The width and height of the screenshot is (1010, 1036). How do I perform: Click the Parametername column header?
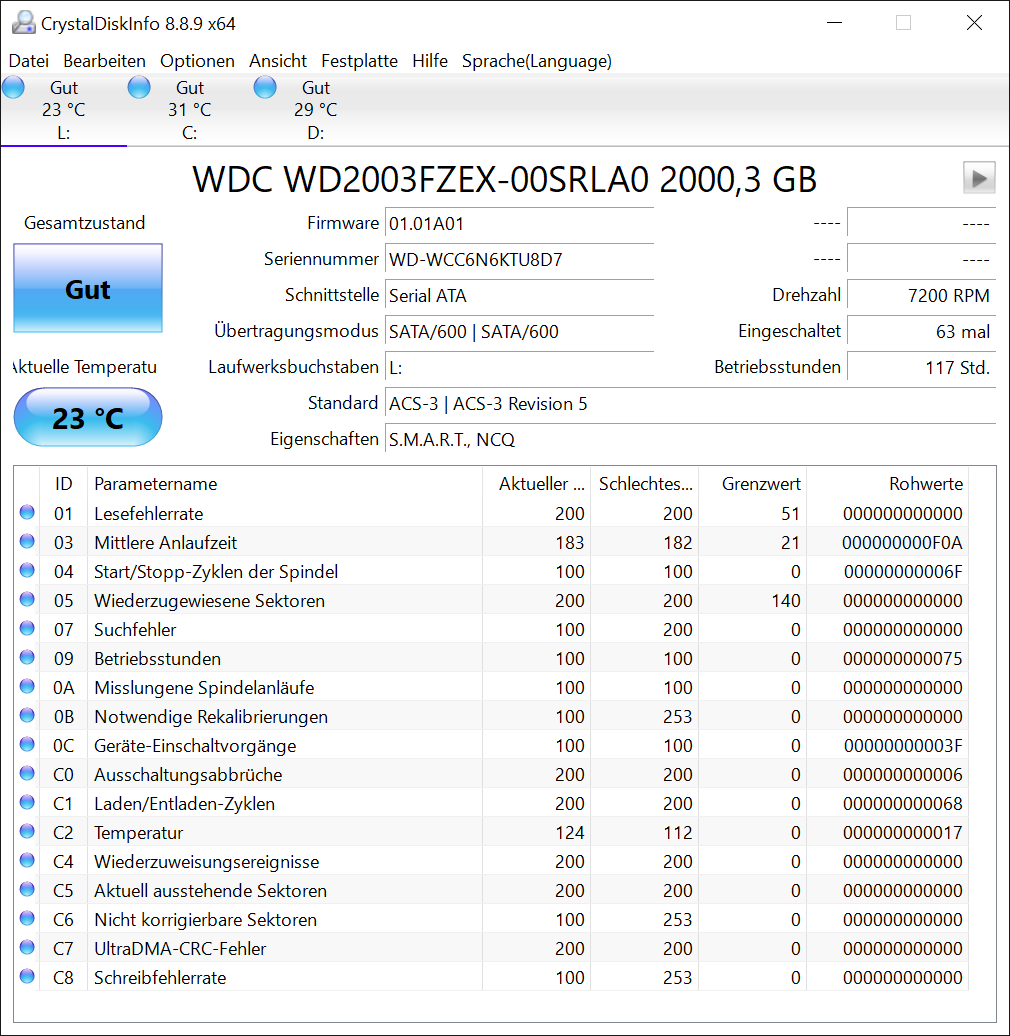point(285,484)
